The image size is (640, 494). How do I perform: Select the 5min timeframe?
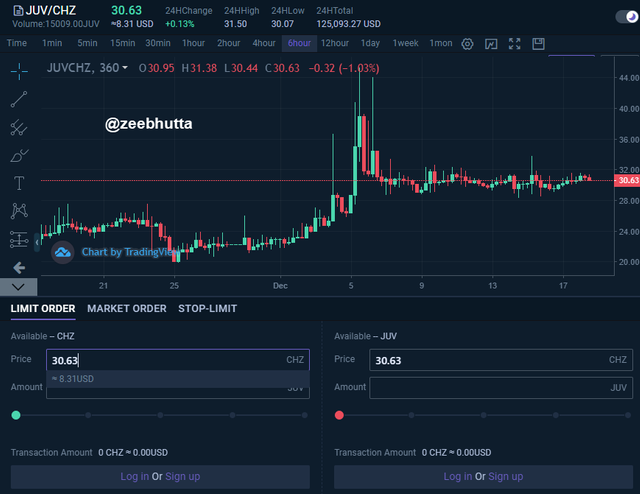pos(87,43)
